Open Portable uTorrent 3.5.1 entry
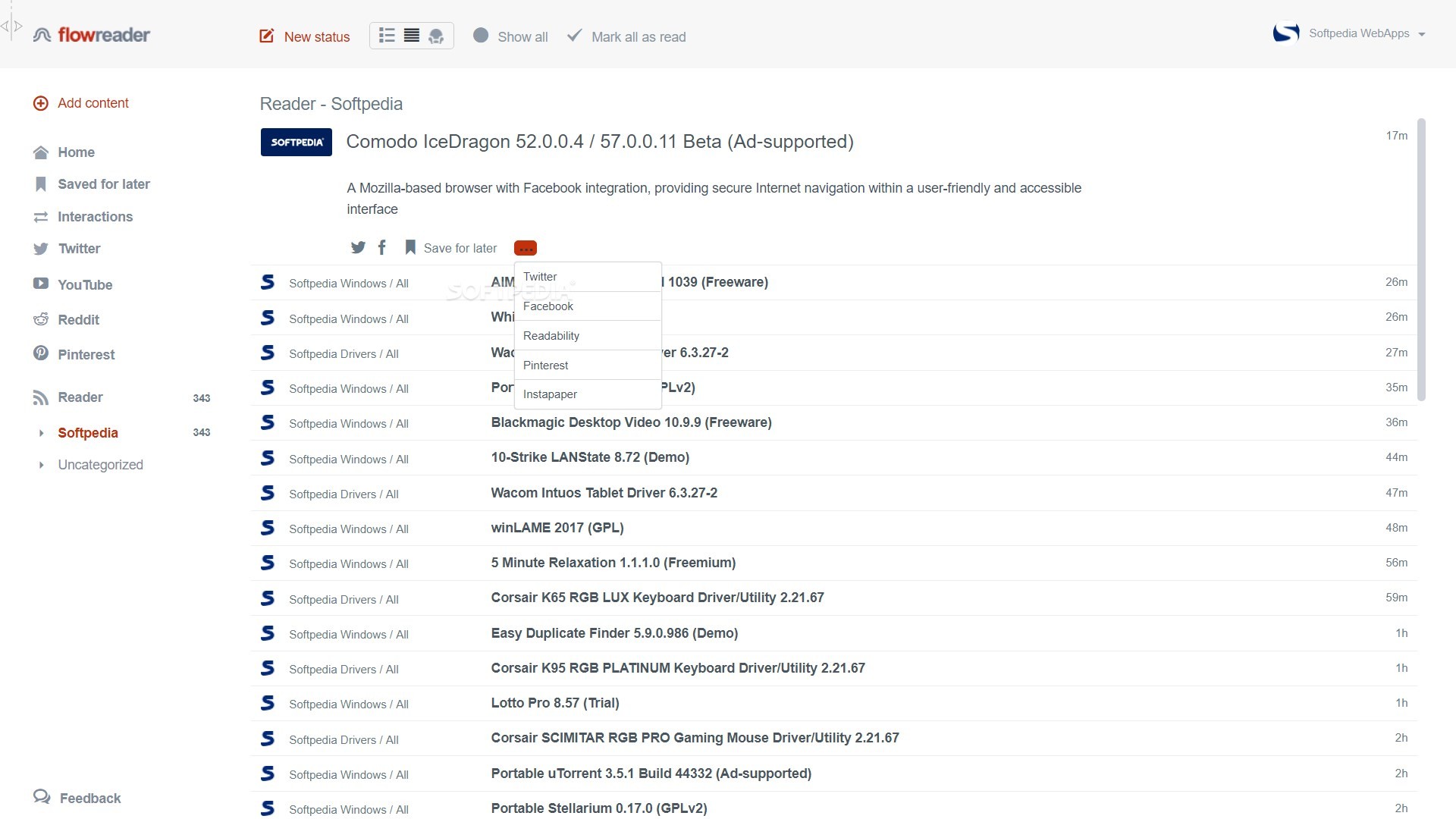Image resolution: width=1456 pixels, height=819 pixels. [x=651, y=773]
